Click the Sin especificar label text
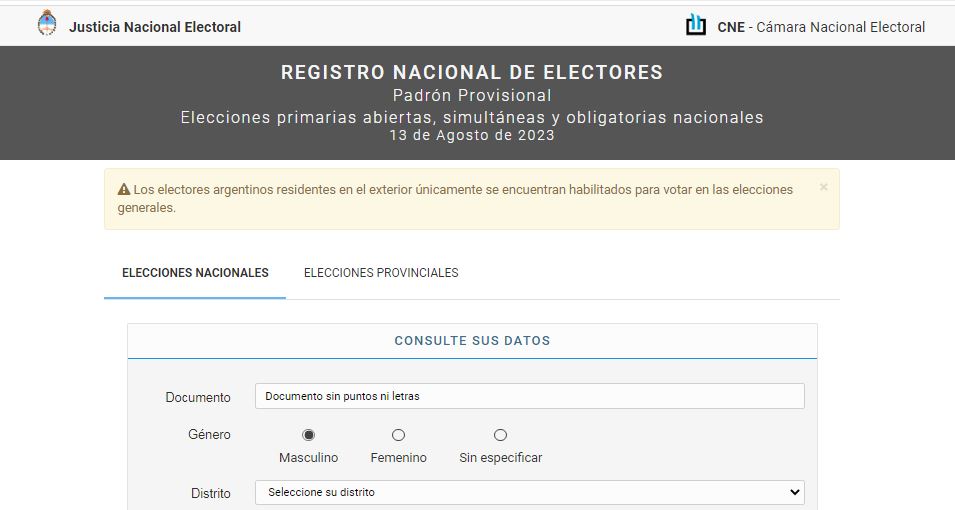The image size is (955, 510). tap(501, 458)
